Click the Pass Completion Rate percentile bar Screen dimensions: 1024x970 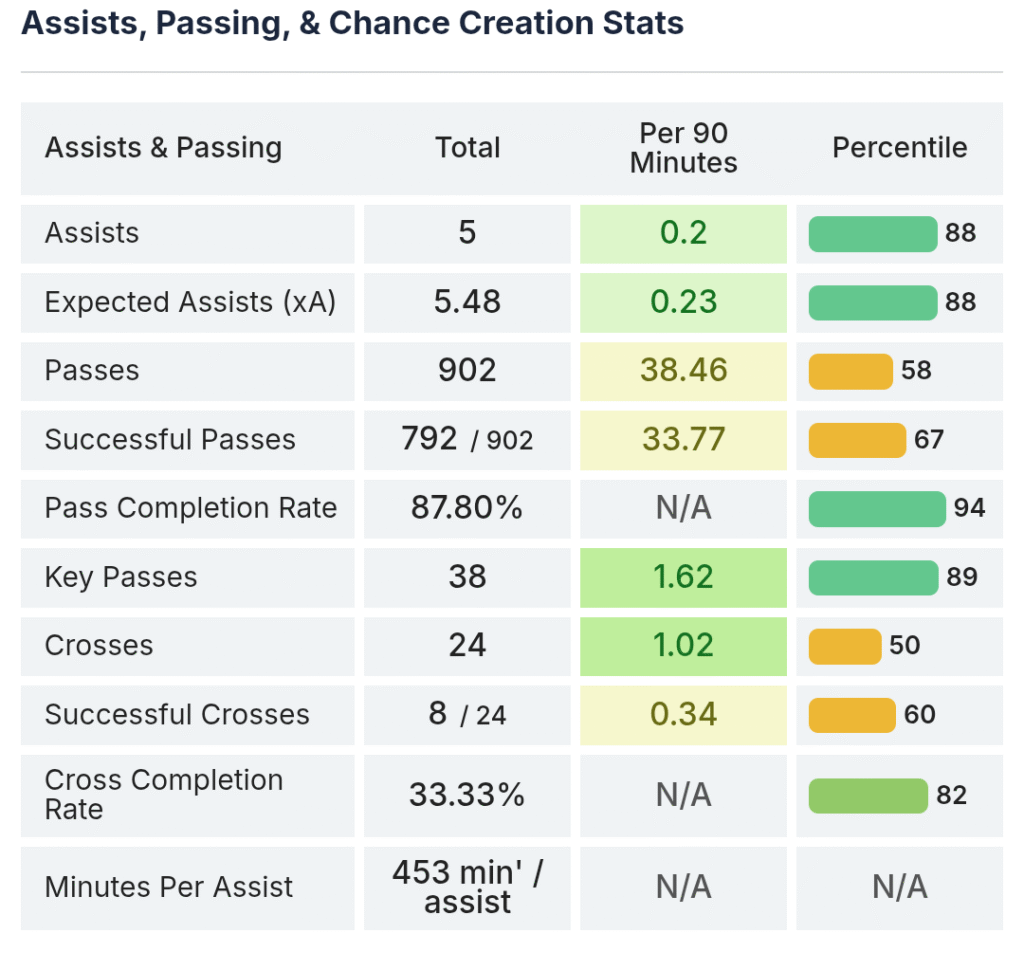pyautogui.click(x=876, y=509)
